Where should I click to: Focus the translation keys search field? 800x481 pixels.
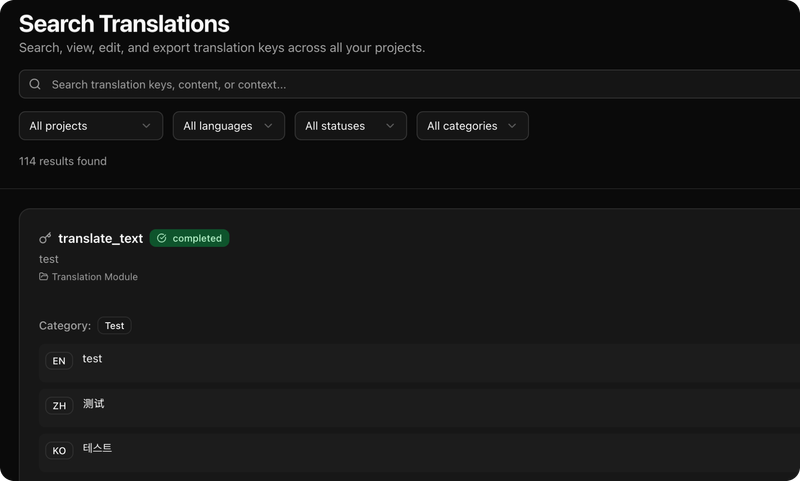(x=400, y=85)
